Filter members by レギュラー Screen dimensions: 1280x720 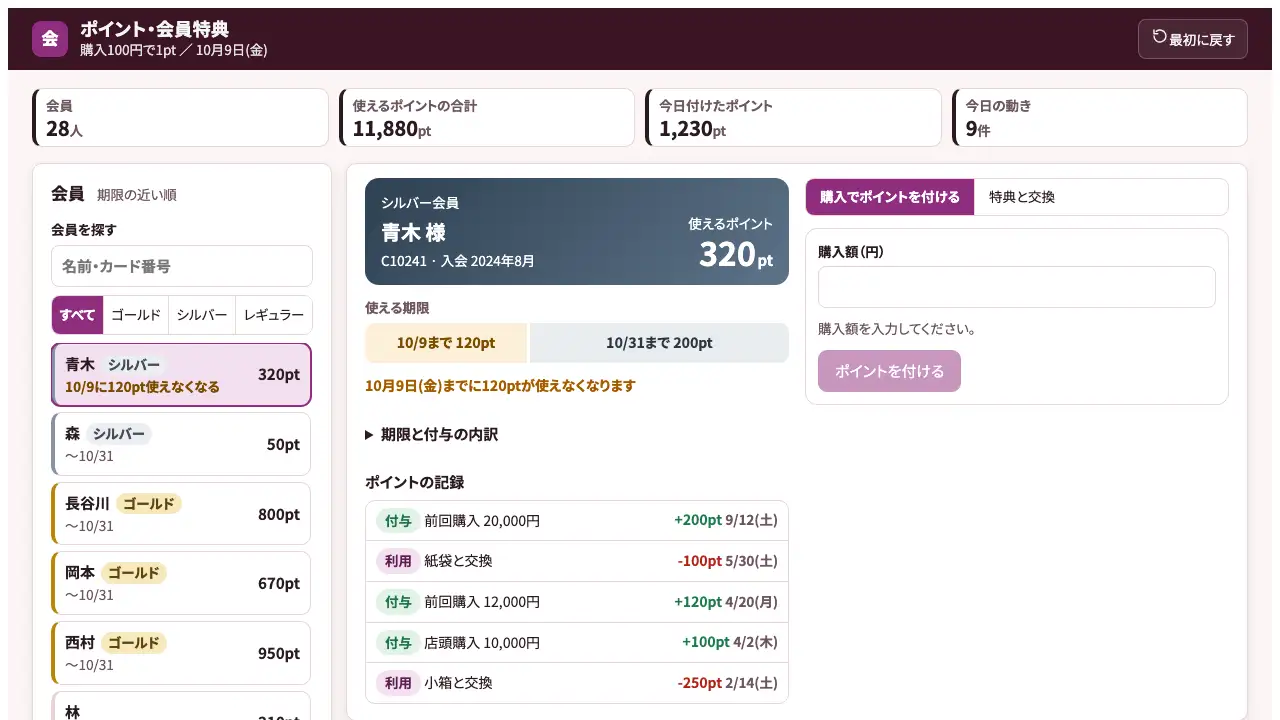tap(274, 315)
